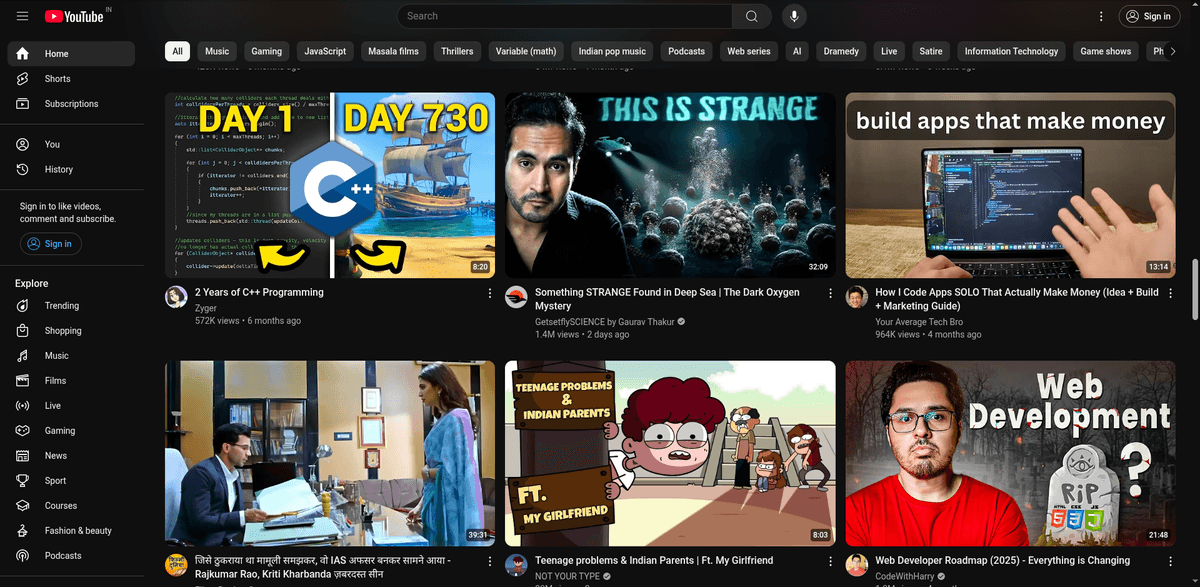1200x587 pixels.
Task: Filter by the Gaming chip
Action: [266, 51]
